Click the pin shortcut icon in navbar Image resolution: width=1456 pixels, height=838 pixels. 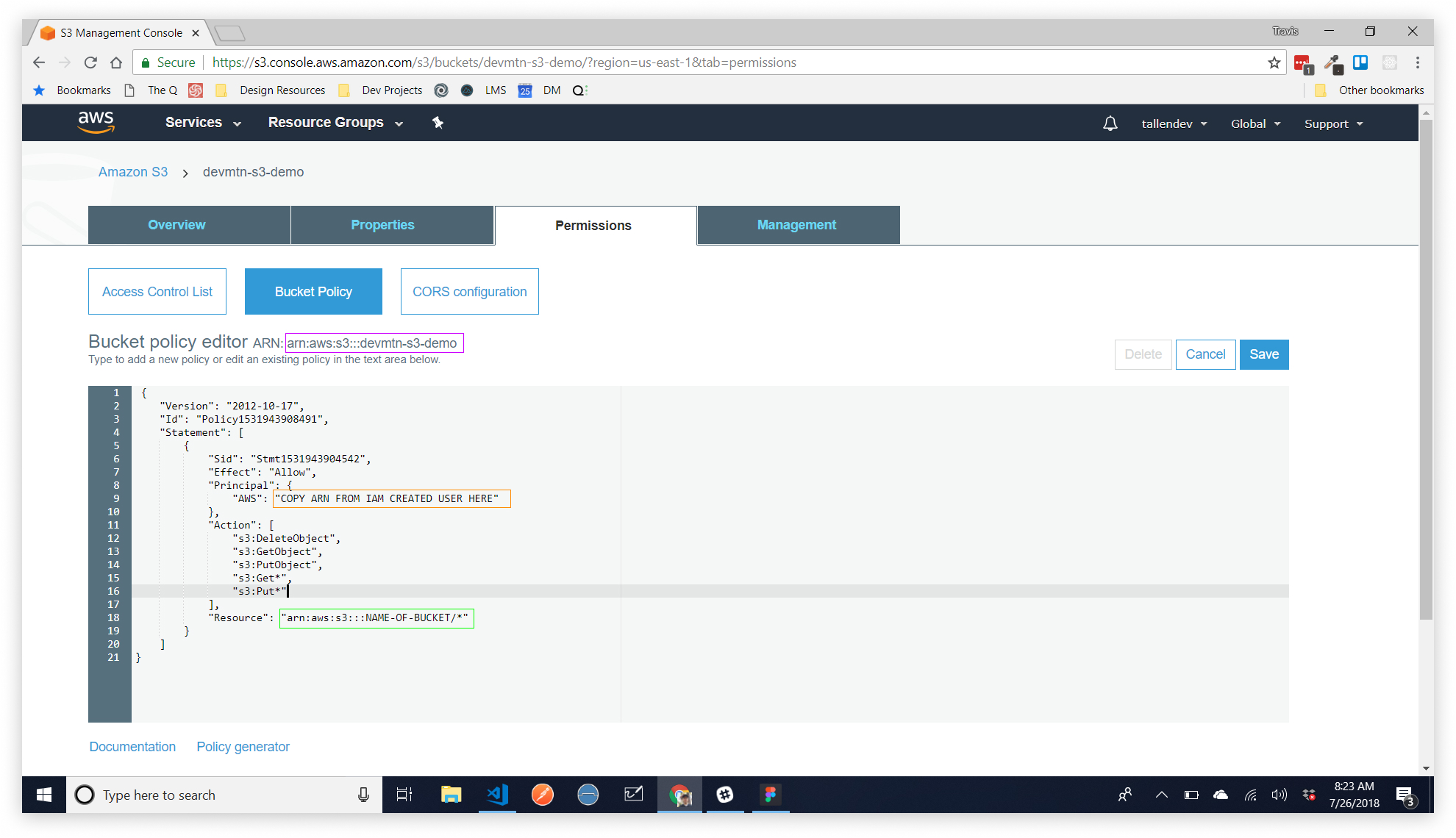(438, 123)
